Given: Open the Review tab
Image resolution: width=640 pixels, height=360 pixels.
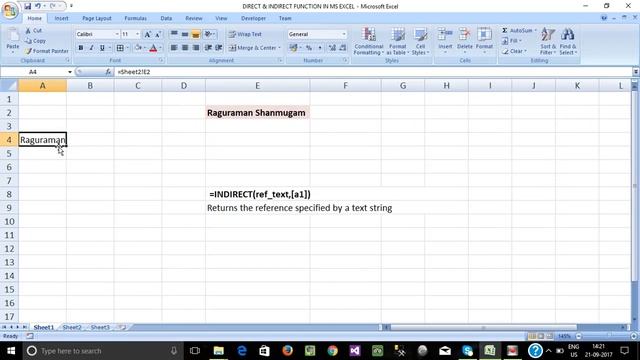Looking at the screenshot, I should click(x=193, y=18).
